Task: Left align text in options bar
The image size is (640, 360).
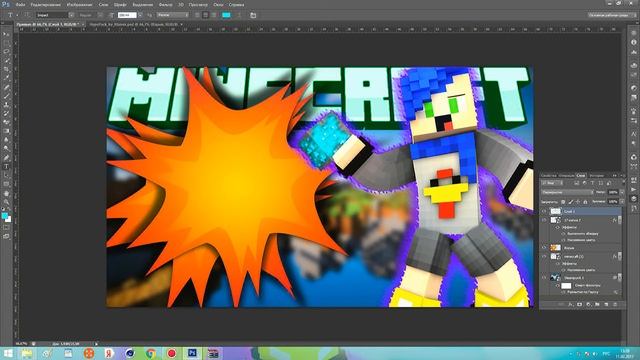Action: coord(197,15)
